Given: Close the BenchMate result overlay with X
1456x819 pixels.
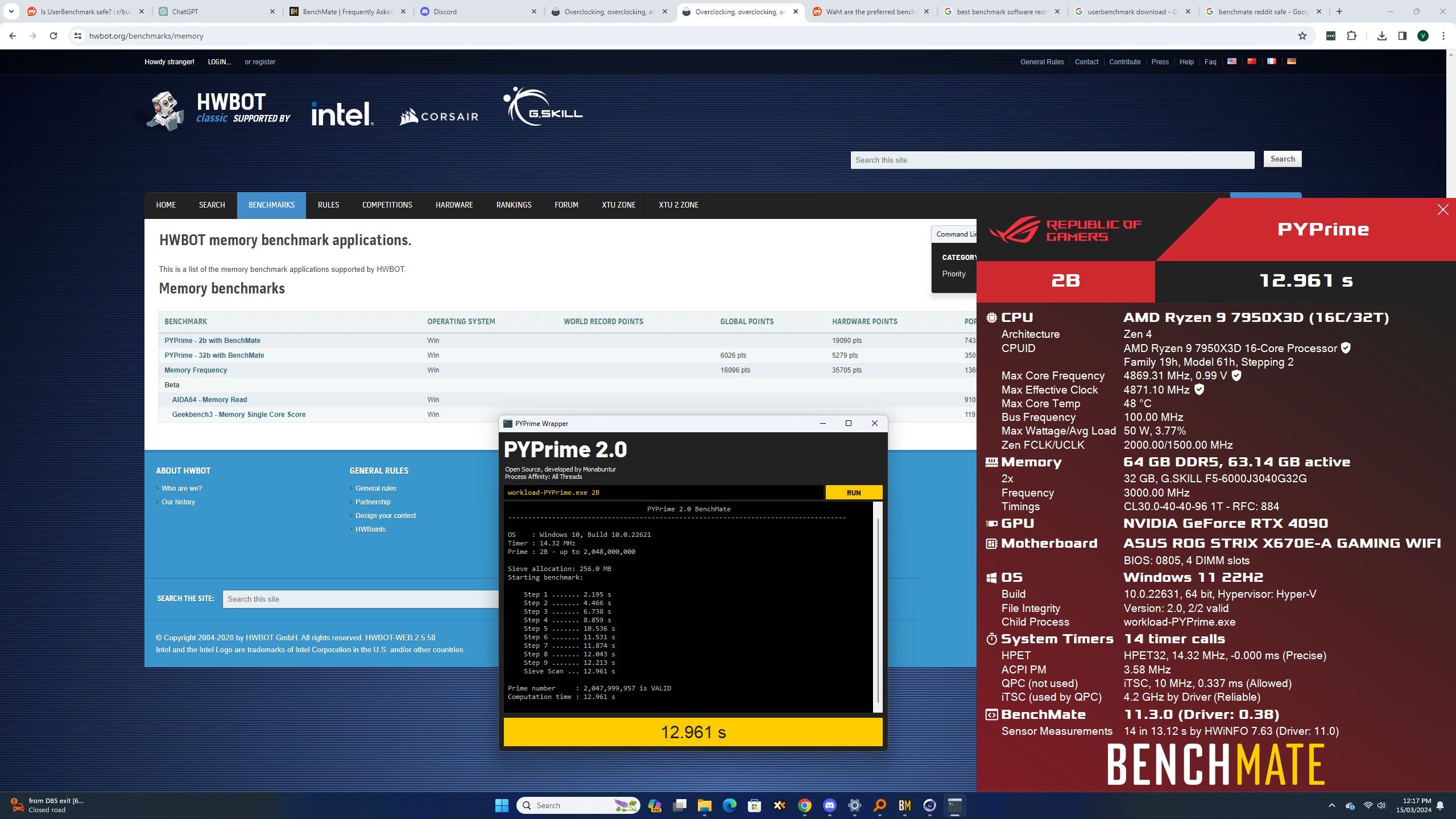Looking at the screenshot, I should pos(1443,210).
